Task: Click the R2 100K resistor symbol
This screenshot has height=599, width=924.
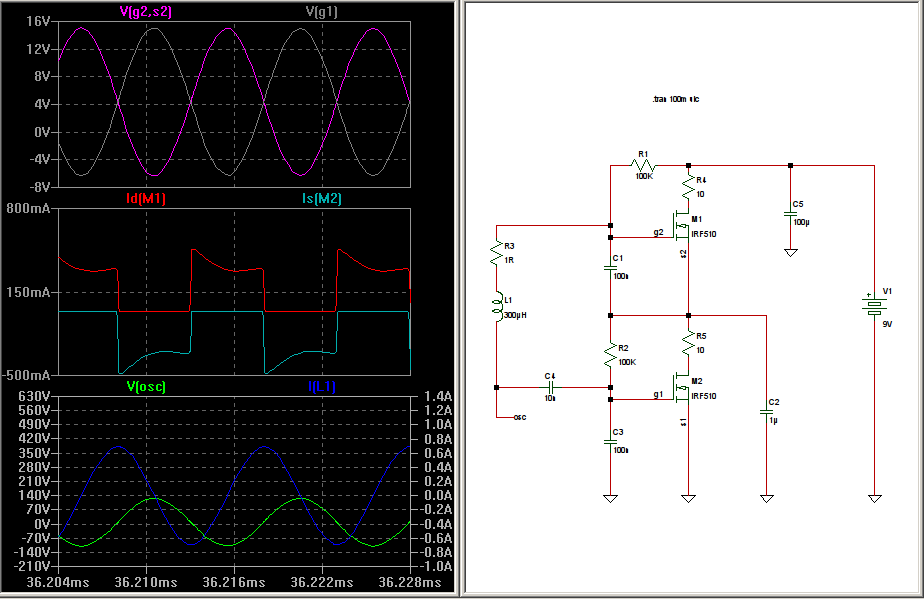Action: (610, 354)
